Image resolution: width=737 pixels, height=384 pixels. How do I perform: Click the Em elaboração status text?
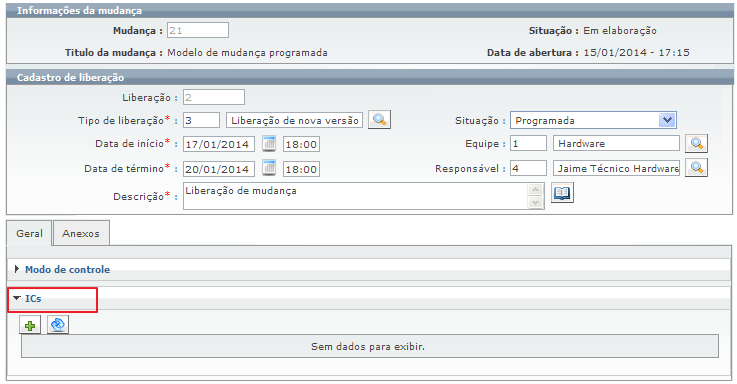click(619, 31)
